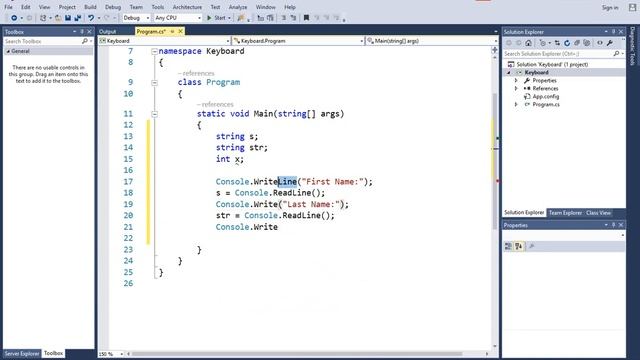Switch to the Output tab
640x360 pixels.
[108, 31]
